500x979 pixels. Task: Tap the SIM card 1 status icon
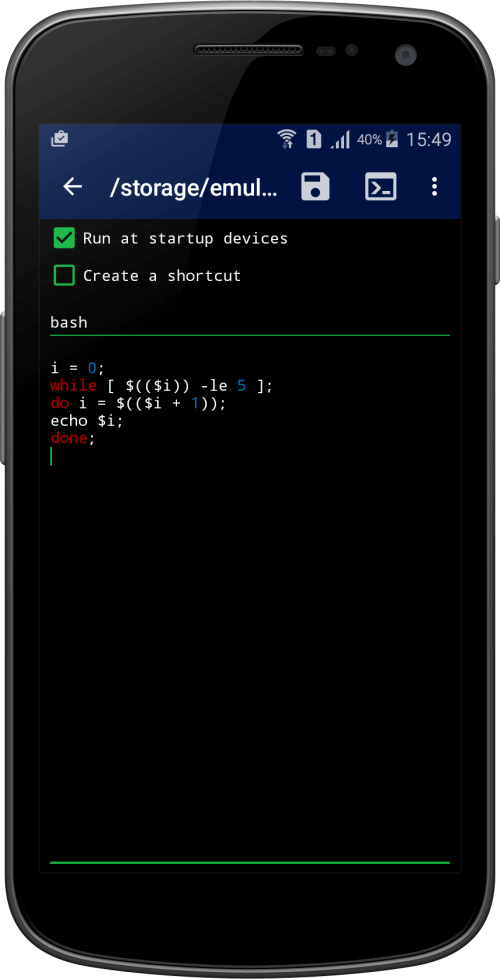[x=313, y=139]
